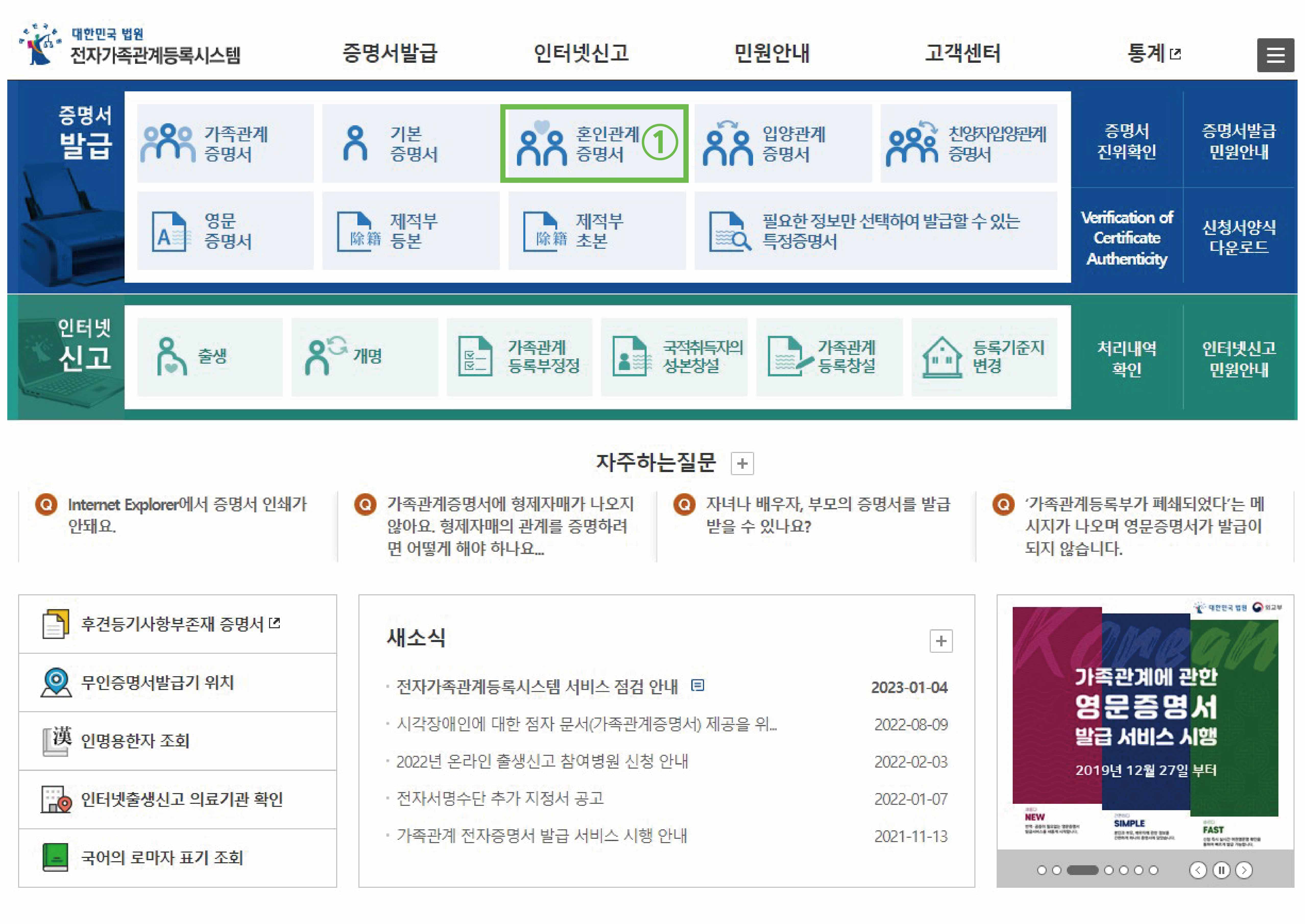This screenshot has width=1305, height=924.
Task: Open 등록기준지 변경 tile
Action: 984,357
